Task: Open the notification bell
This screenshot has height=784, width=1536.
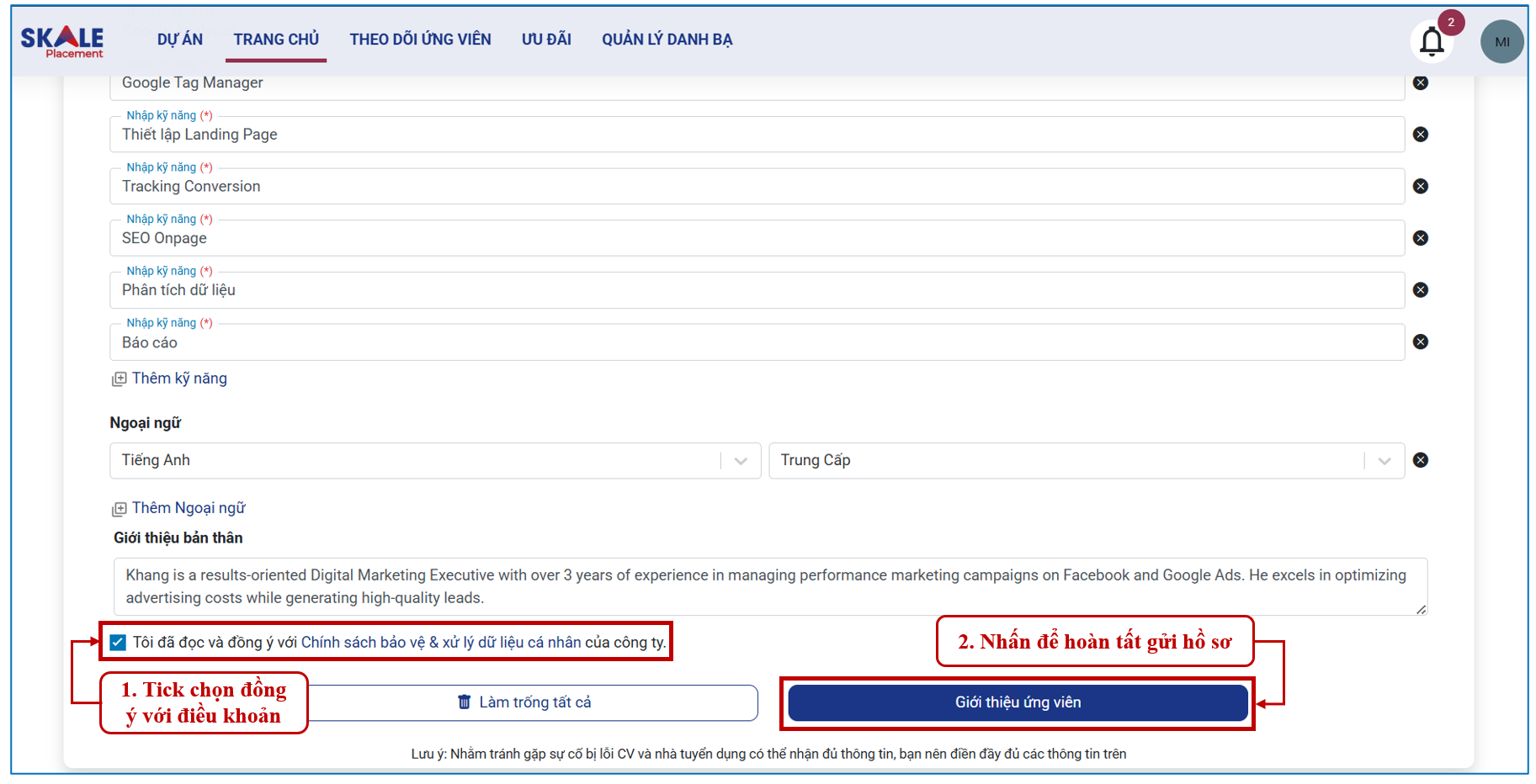Action: pyautogui.click(x=1432, y=41)
